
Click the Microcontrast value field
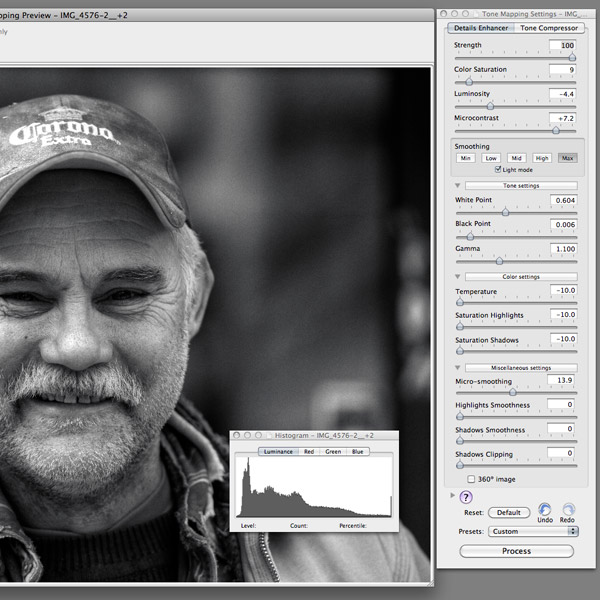[x=562, y=118]
